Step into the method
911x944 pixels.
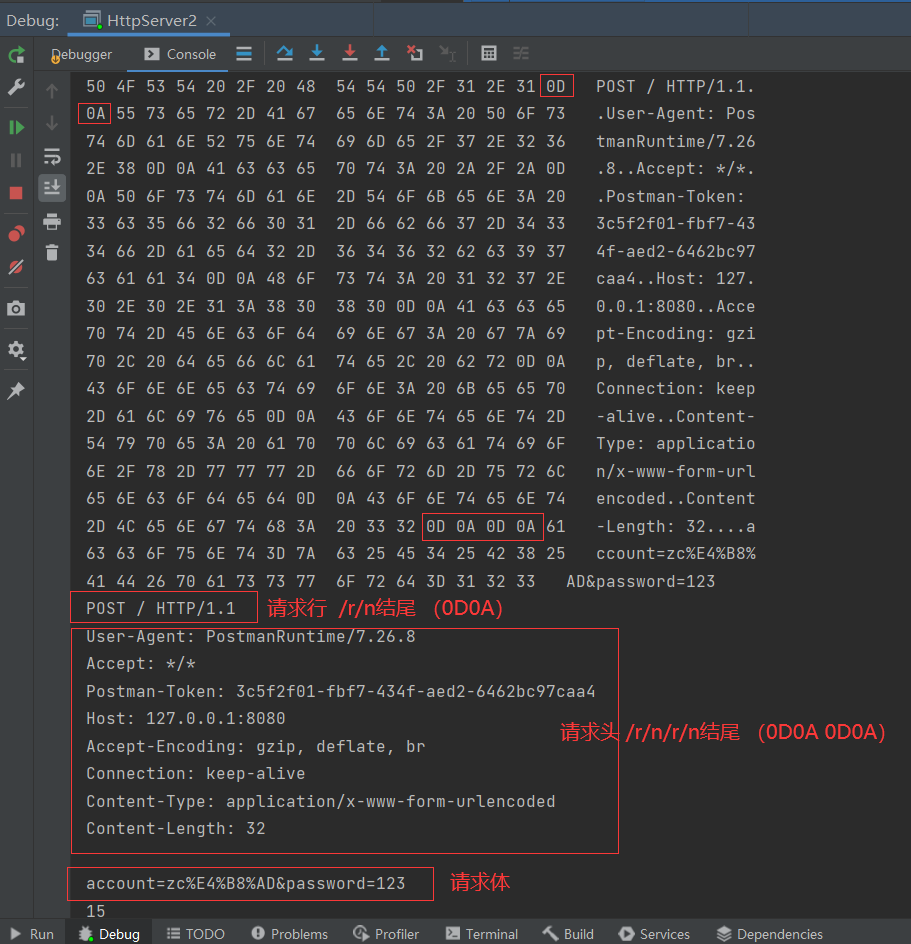[x=317, y=54]
